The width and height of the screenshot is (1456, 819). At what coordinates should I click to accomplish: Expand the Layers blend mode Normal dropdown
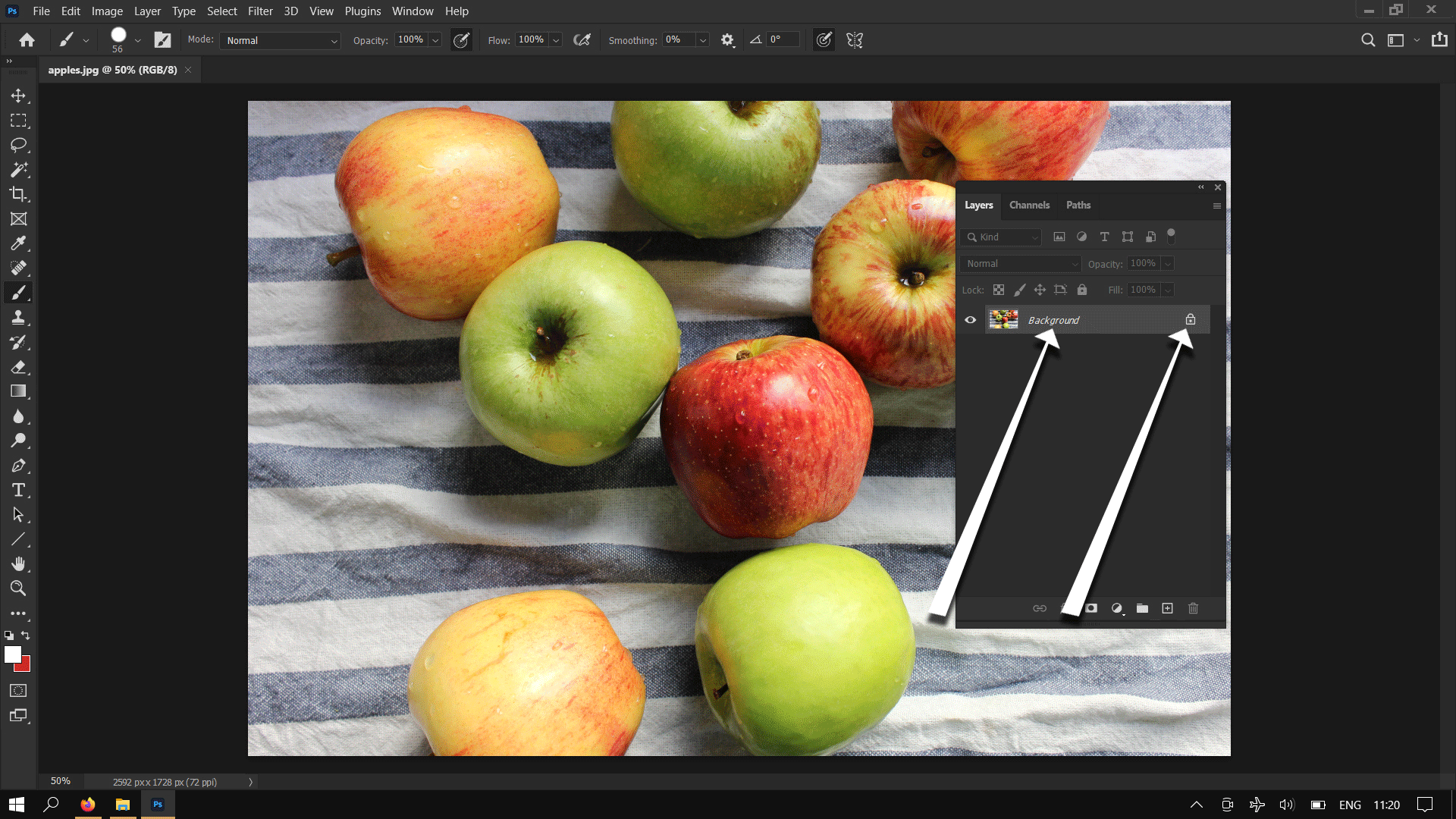click(1020, 264)
